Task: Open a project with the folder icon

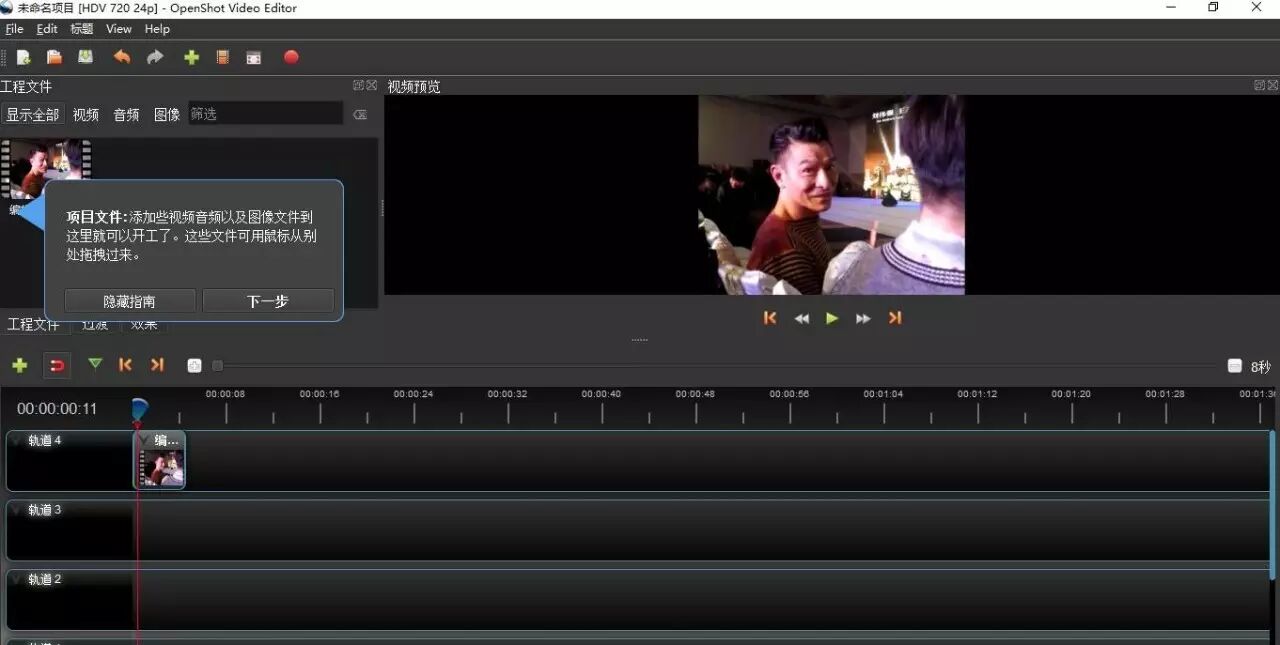Action: 54,57
